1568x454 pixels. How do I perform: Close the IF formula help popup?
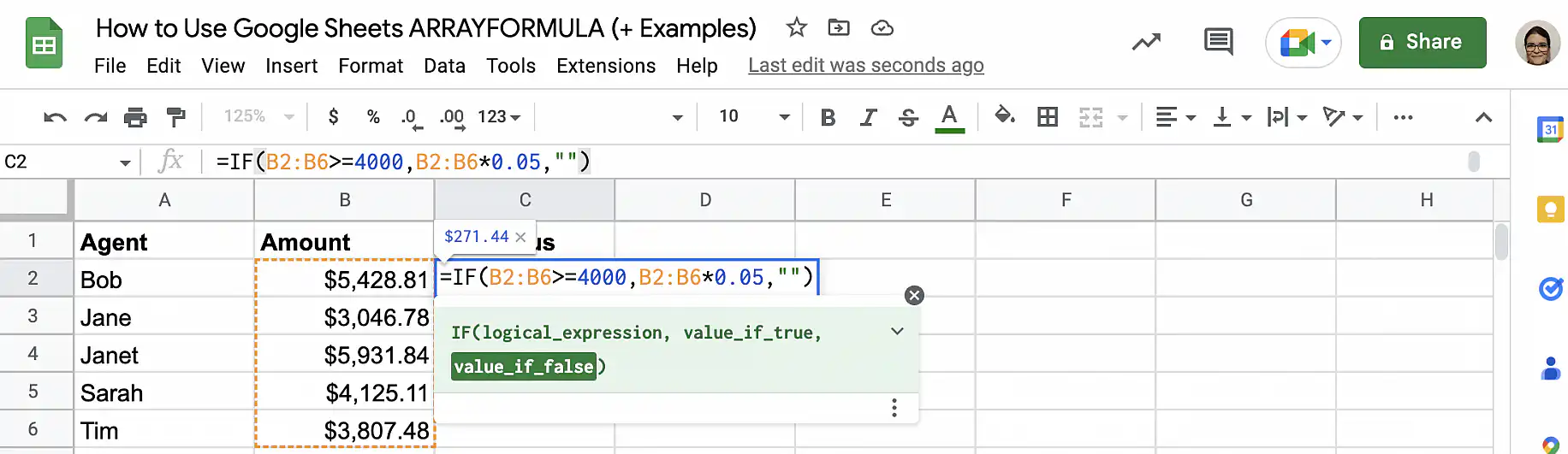click(x=914, y=295)
